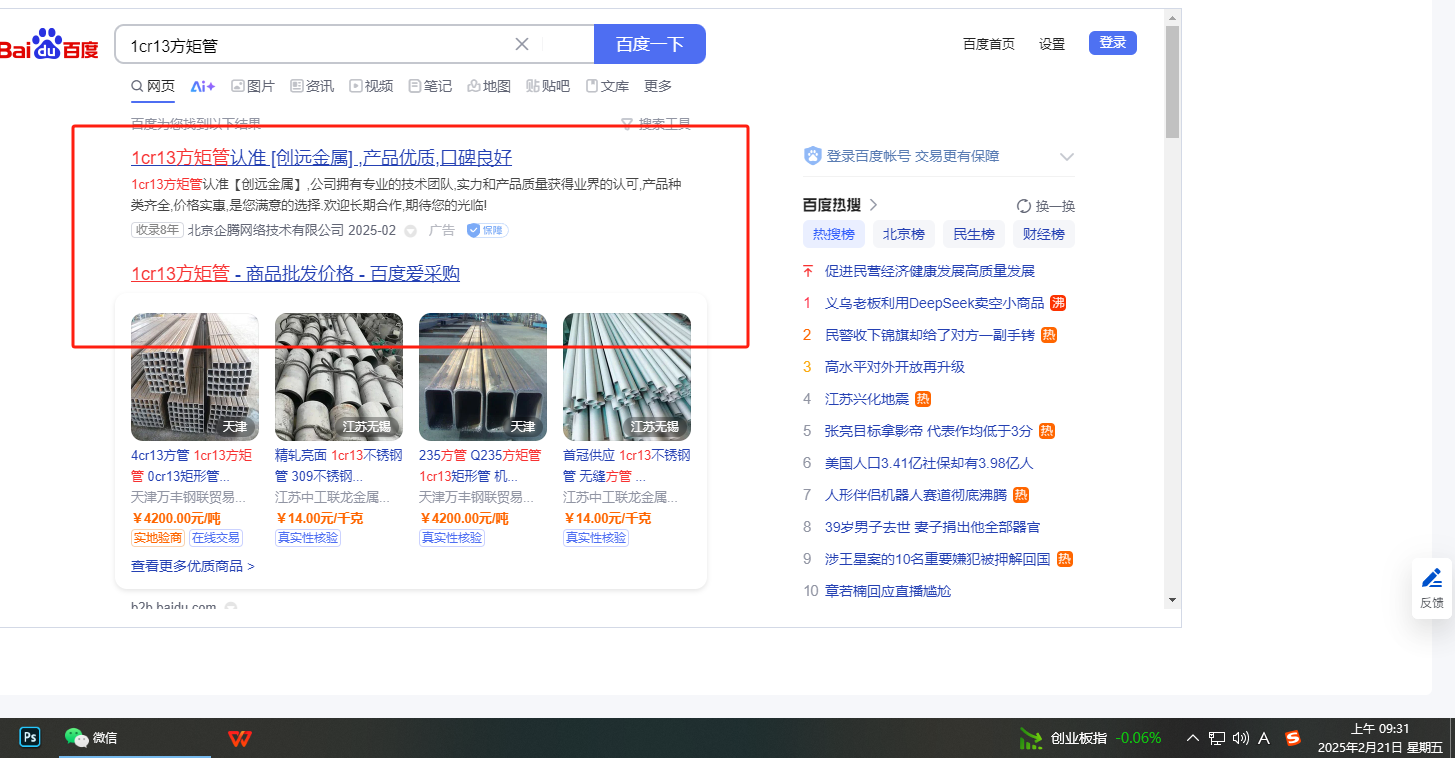This screenshot has height=758, width=1455.
Task: Open hot search 人形伴侣机器人赛道彻底沸腾
Action: (917, 495)
